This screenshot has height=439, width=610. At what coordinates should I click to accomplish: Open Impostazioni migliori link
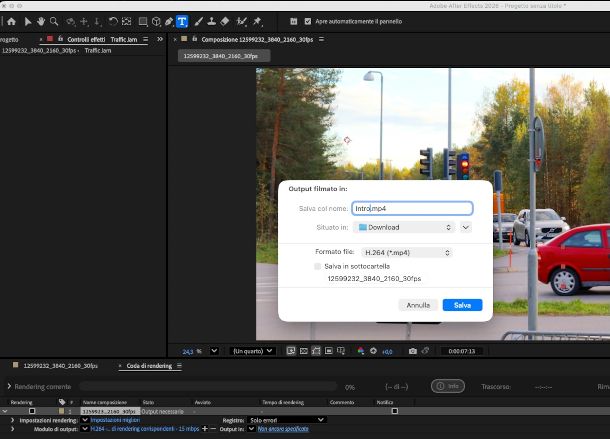[115, 420]
